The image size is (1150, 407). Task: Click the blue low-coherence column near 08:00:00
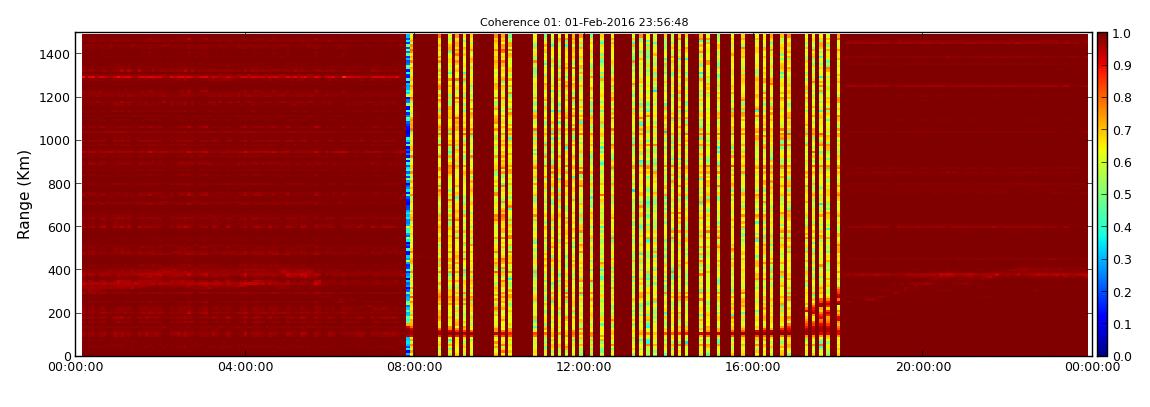click(409, 194)
